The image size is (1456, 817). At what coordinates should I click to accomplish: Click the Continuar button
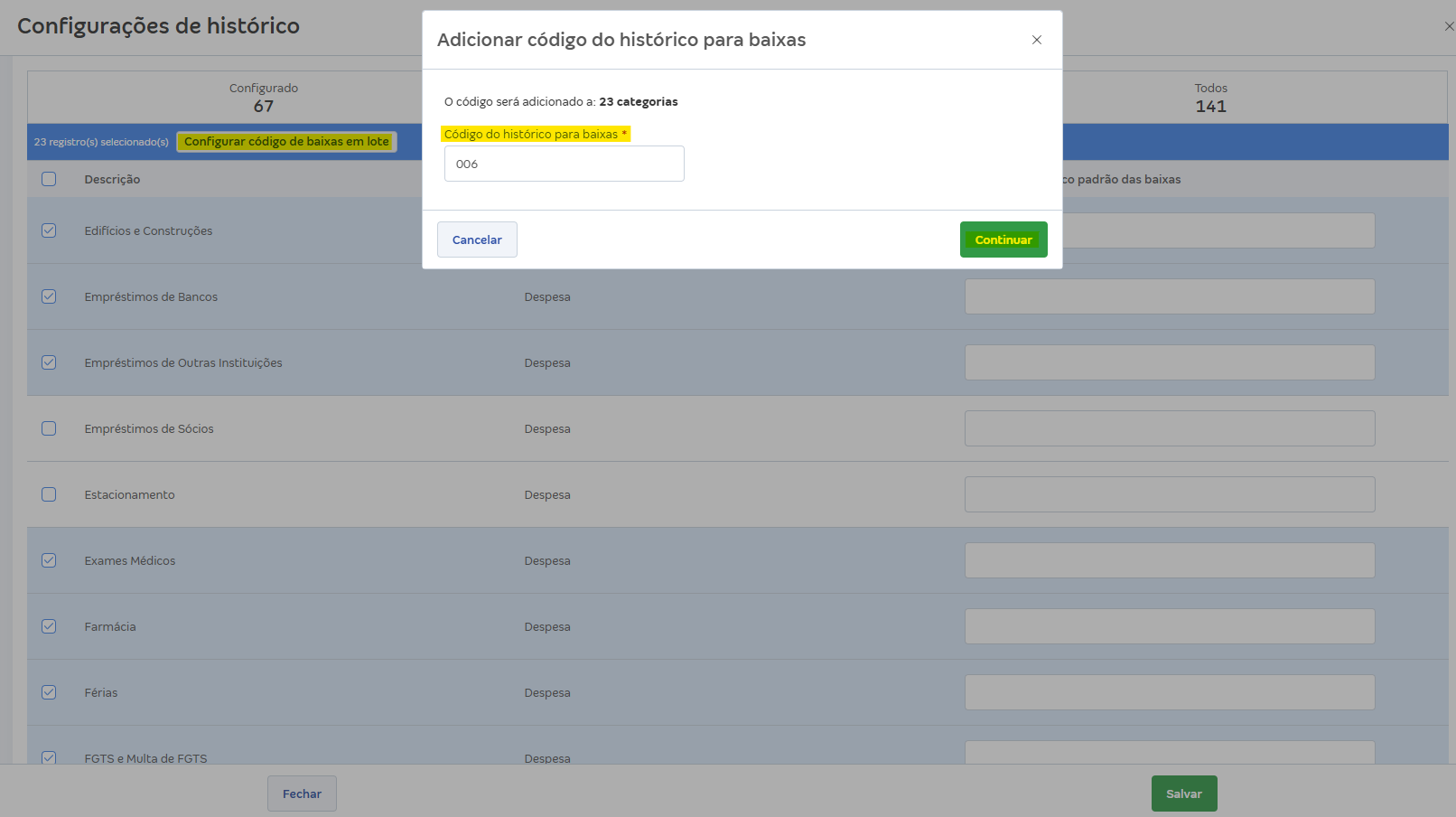click(1003, 239)
